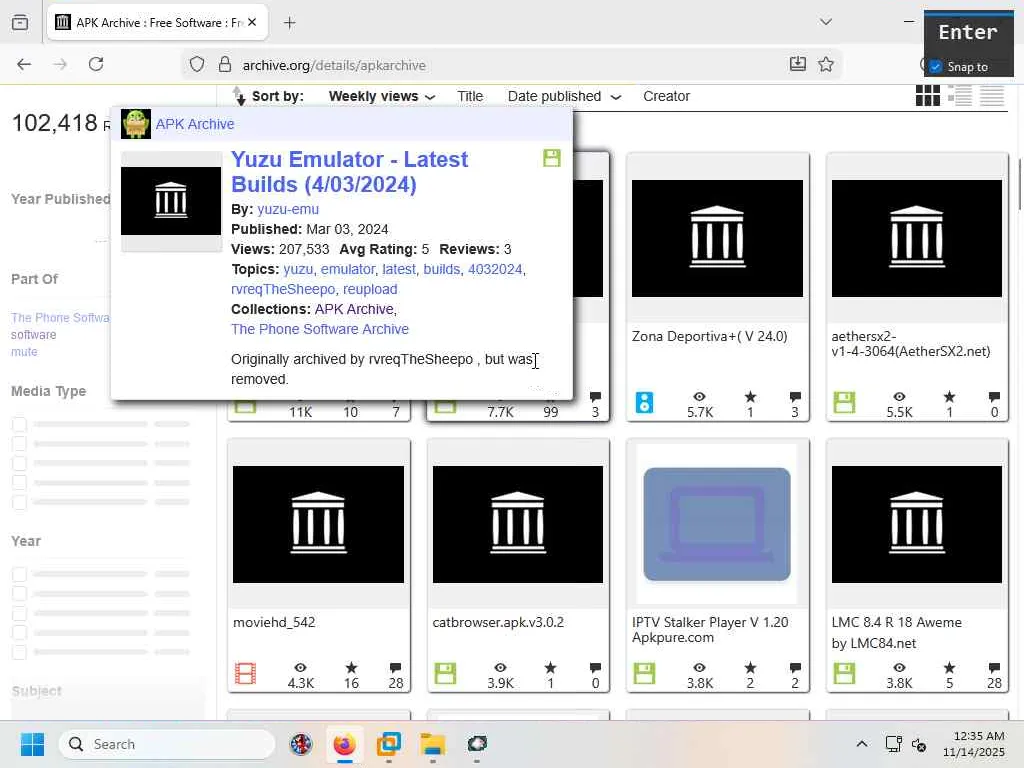Click software icon on IPTV Stalker Player card
Image resolution: width=1024 pixels, height=768 pixels.
[645, 673]
